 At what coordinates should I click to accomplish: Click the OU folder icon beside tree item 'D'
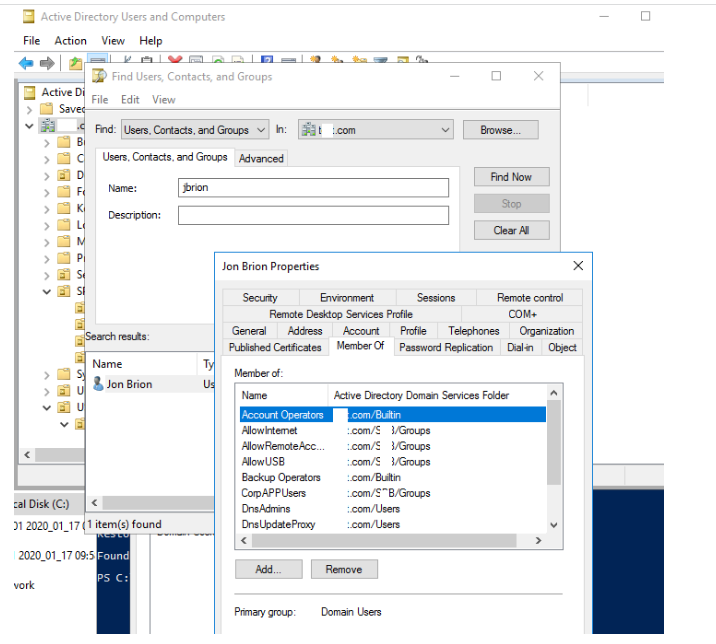pos(64,175)
